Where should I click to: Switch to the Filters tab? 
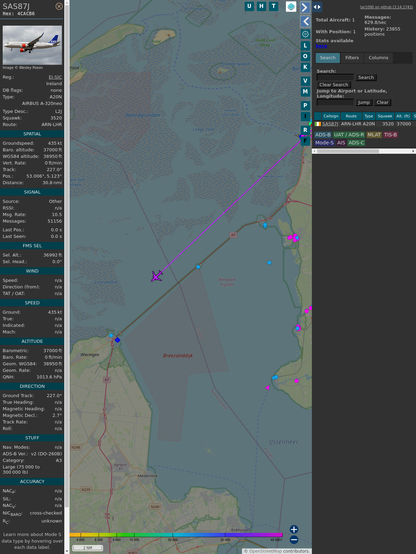pyautogui.click(x=352, y=58)
